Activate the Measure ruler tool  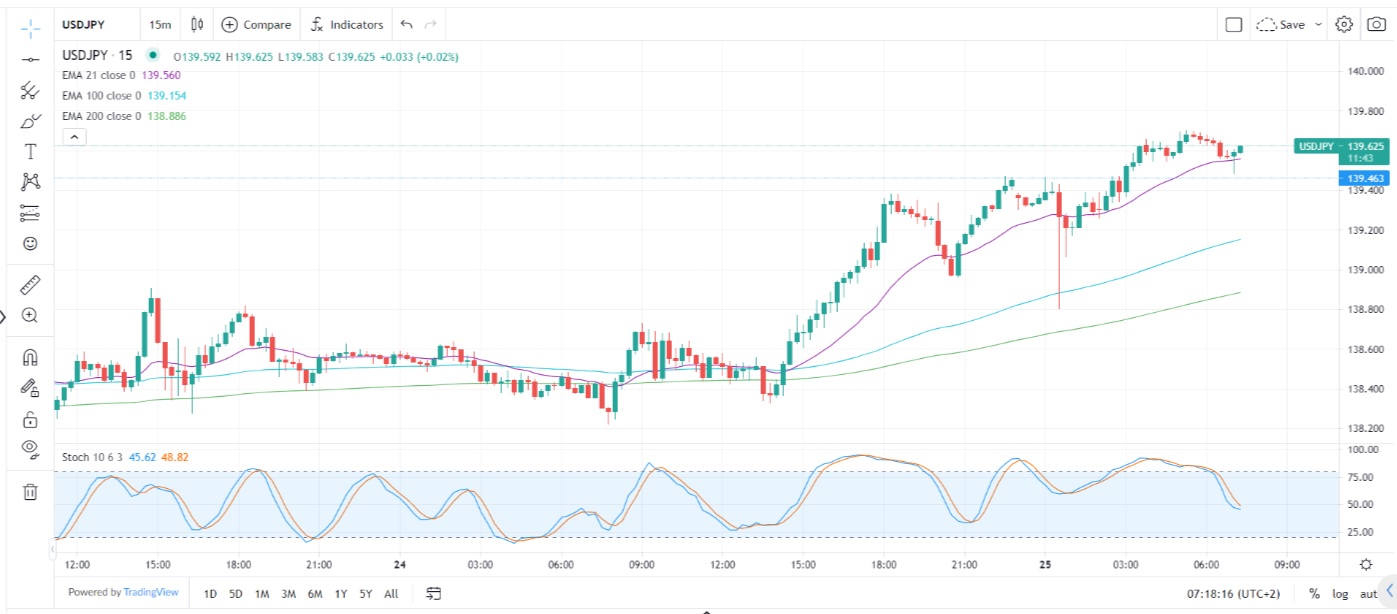tap(30, 284)
